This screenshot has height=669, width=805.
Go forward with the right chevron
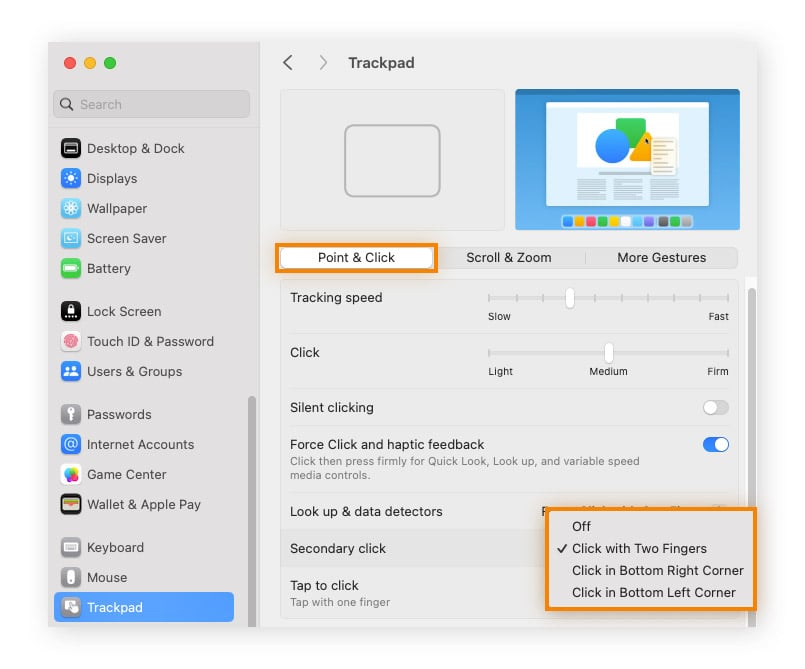(323, 63)
